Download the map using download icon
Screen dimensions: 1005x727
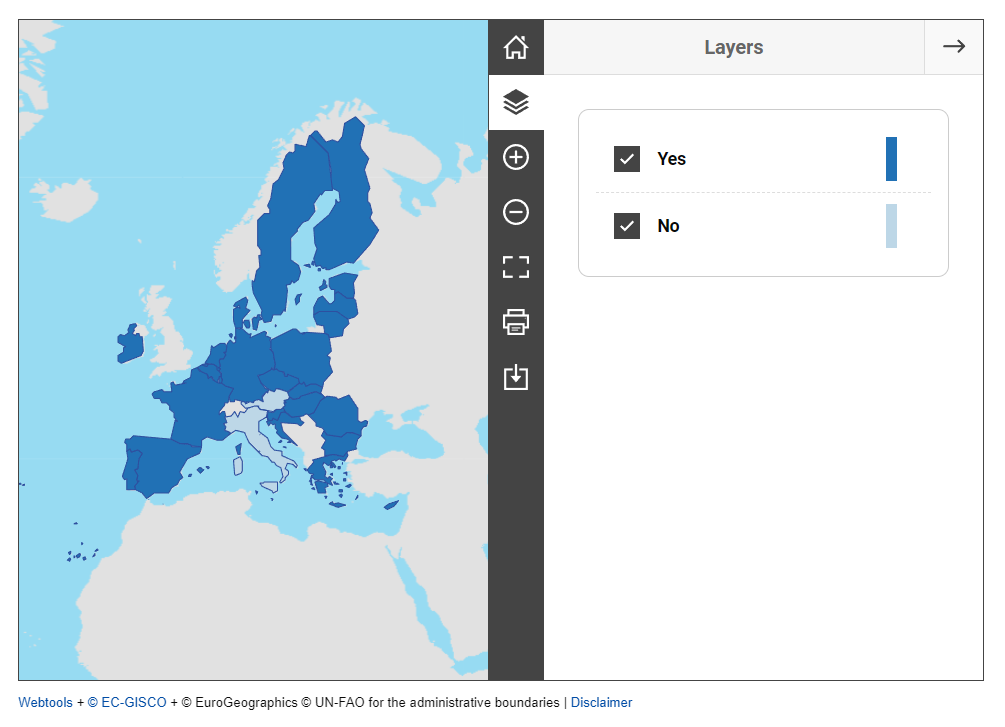coord(516,377)
